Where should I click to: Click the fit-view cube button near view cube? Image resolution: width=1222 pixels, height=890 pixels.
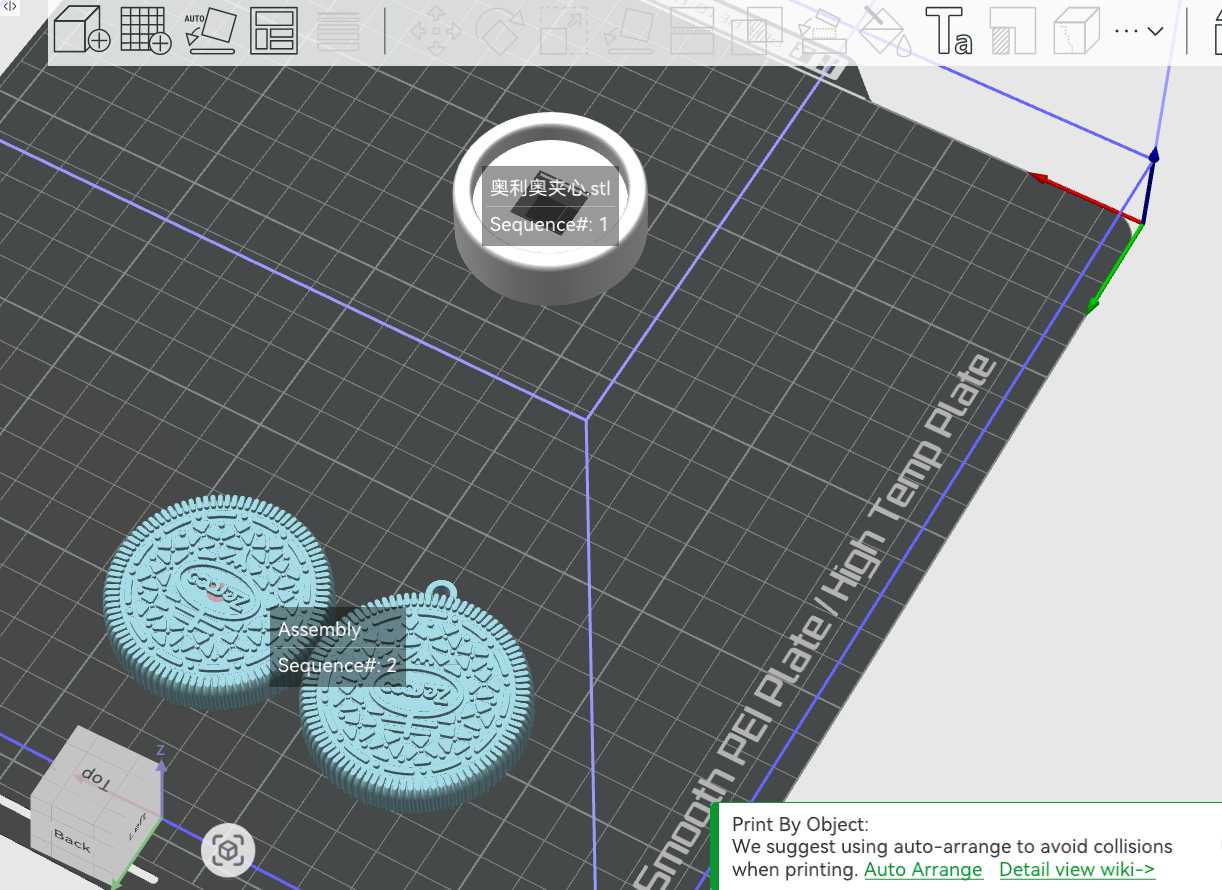tap(229, 851)
